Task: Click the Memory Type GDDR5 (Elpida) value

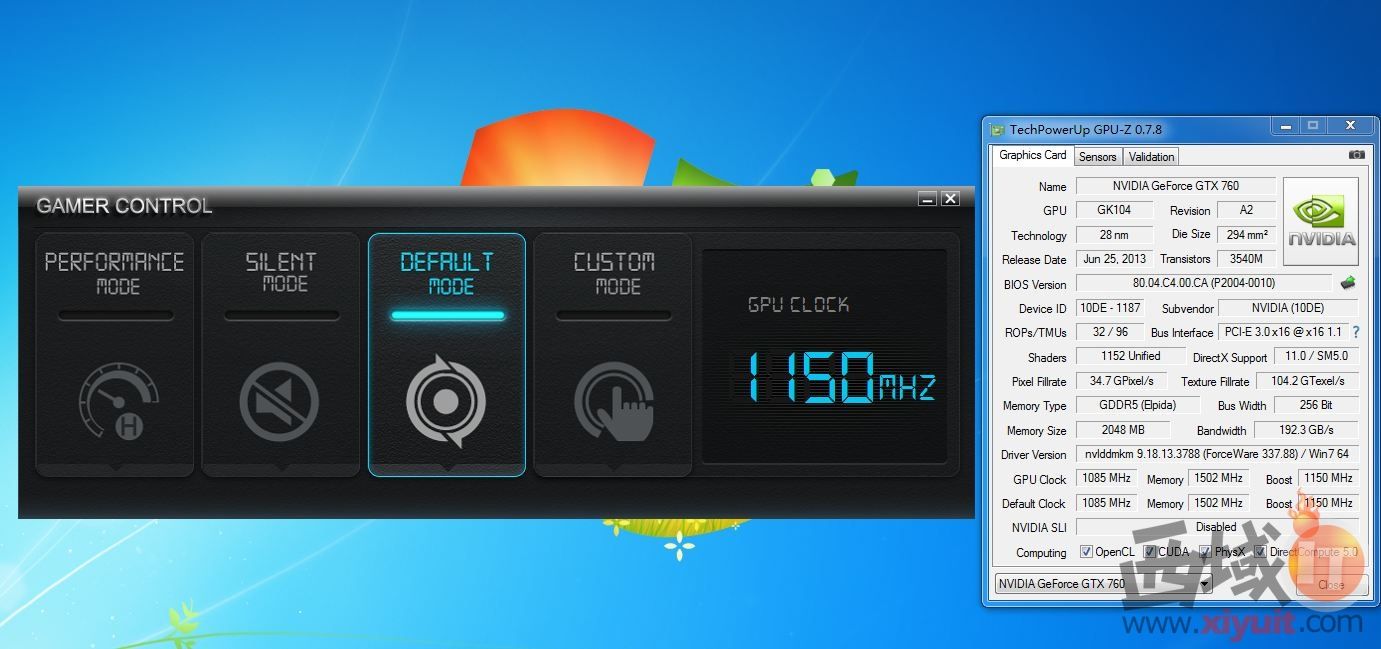Action: pyautogui.click(x=1138, y=405)
